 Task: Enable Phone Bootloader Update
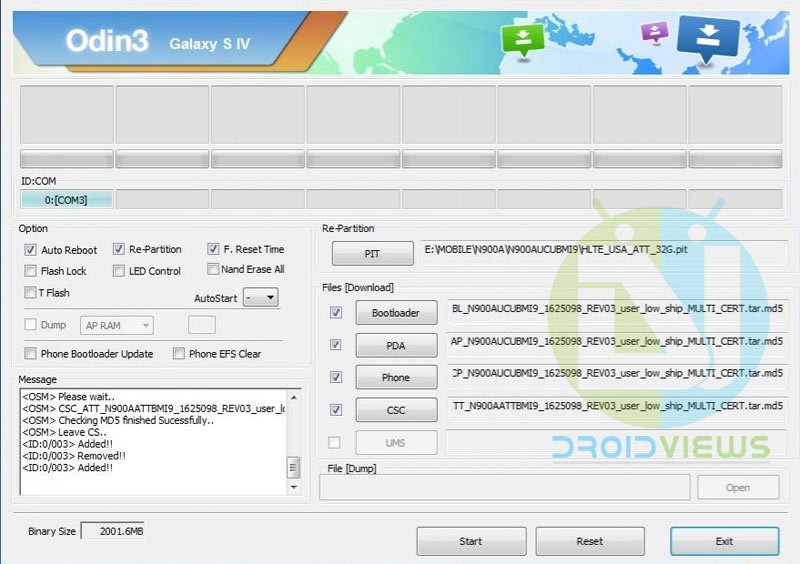pyautogui.click(x=30, y=354)
